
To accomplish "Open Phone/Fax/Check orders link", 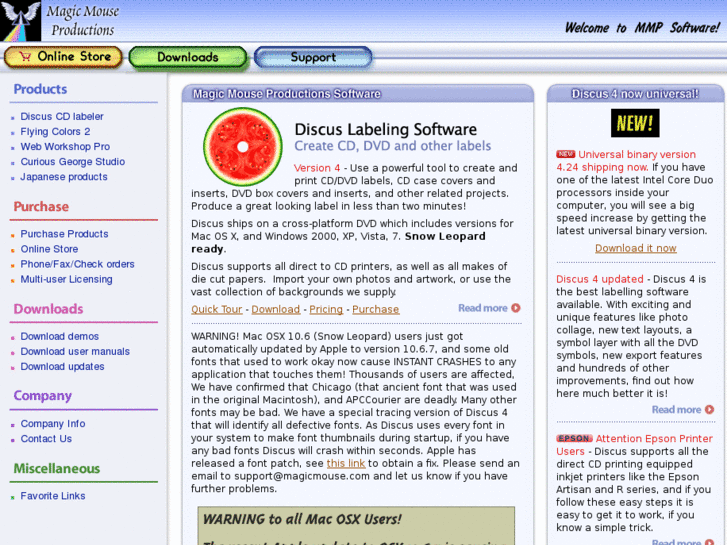I will [x=77, y=264].
